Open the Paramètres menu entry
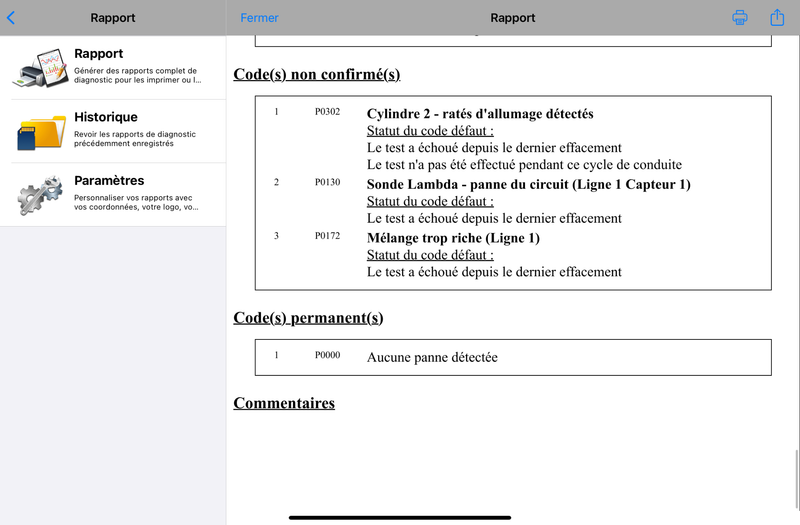 pyautogui.click(x=113, y=195)
